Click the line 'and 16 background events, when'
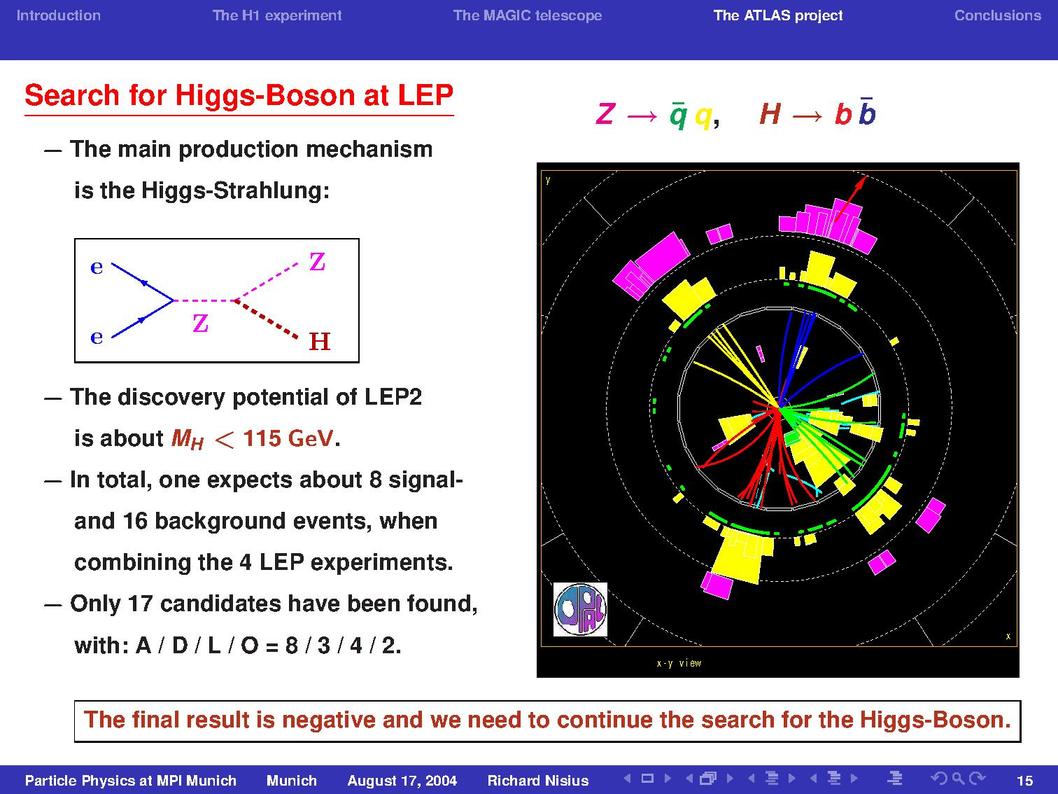The width and height of the screenshot is (1058, 794). 256,521
